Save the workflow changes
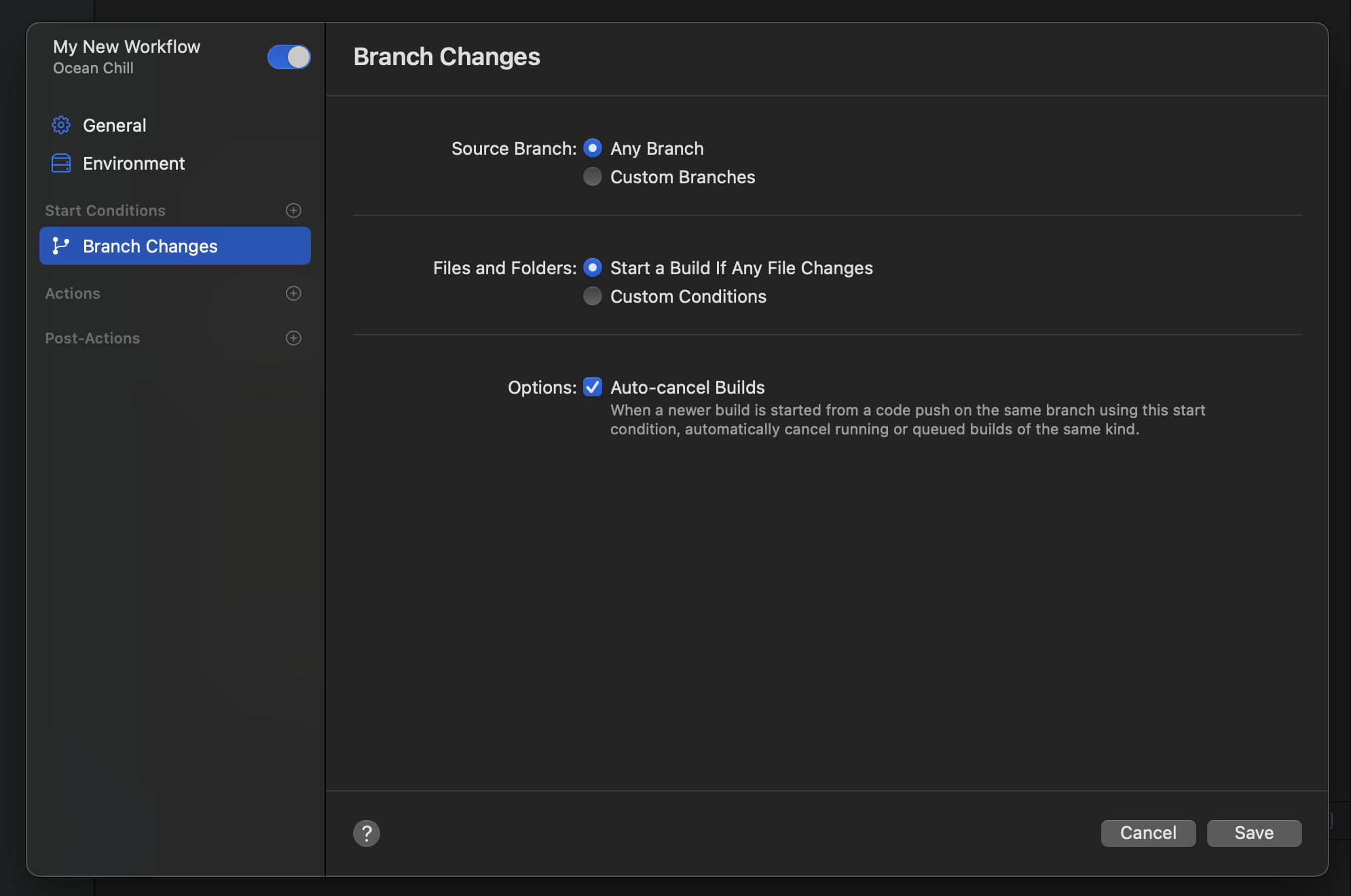Viewport: 1351px width, 896px height. pyautogui.click(x=1254, y=833)
